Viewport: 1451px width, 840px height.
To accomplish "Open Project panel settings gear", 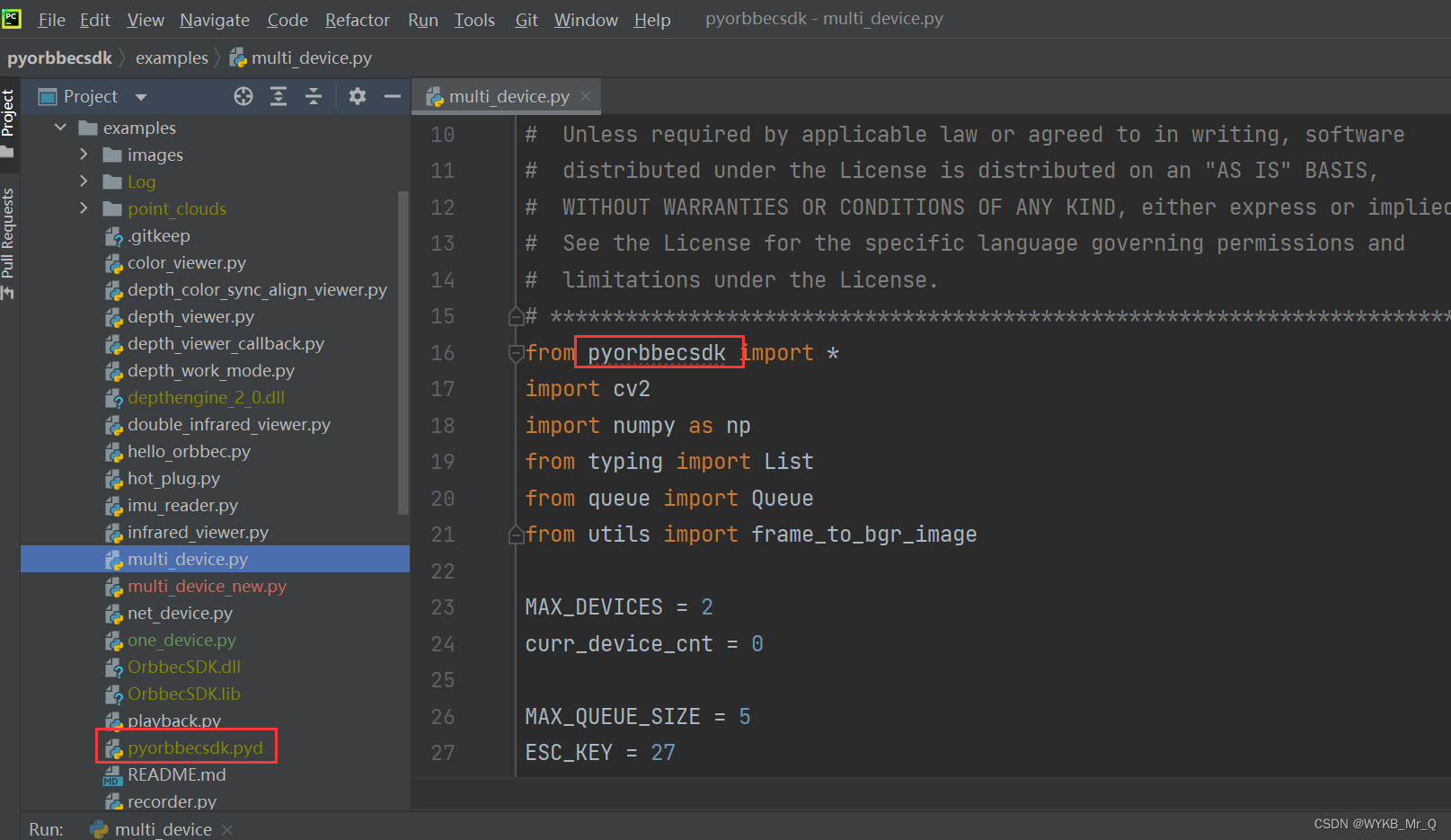I will [358, 96].
